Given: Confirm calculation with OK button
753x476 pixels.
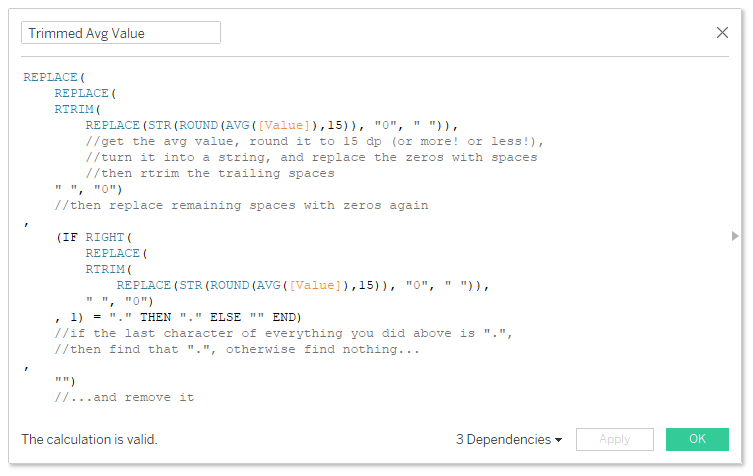Looking at the screenshot, I should tap(697, 439).
